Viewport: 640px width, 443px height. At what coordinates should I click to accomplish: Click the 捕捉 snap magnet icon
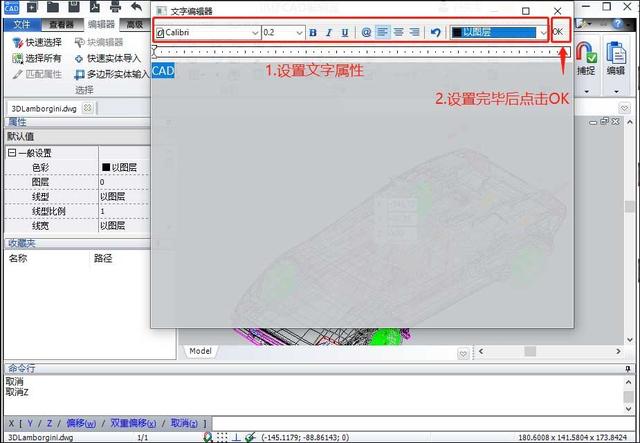[x=586, y=52]
